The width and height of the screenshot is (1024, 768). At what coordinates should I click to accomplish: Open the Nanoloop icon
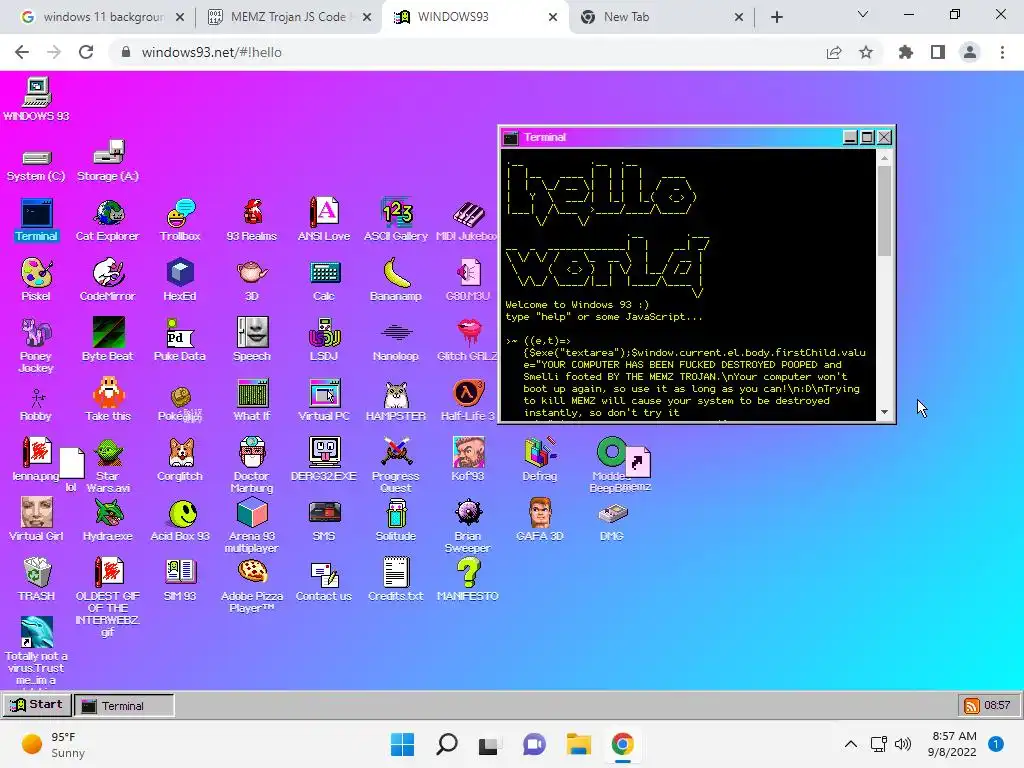(396, 340)
